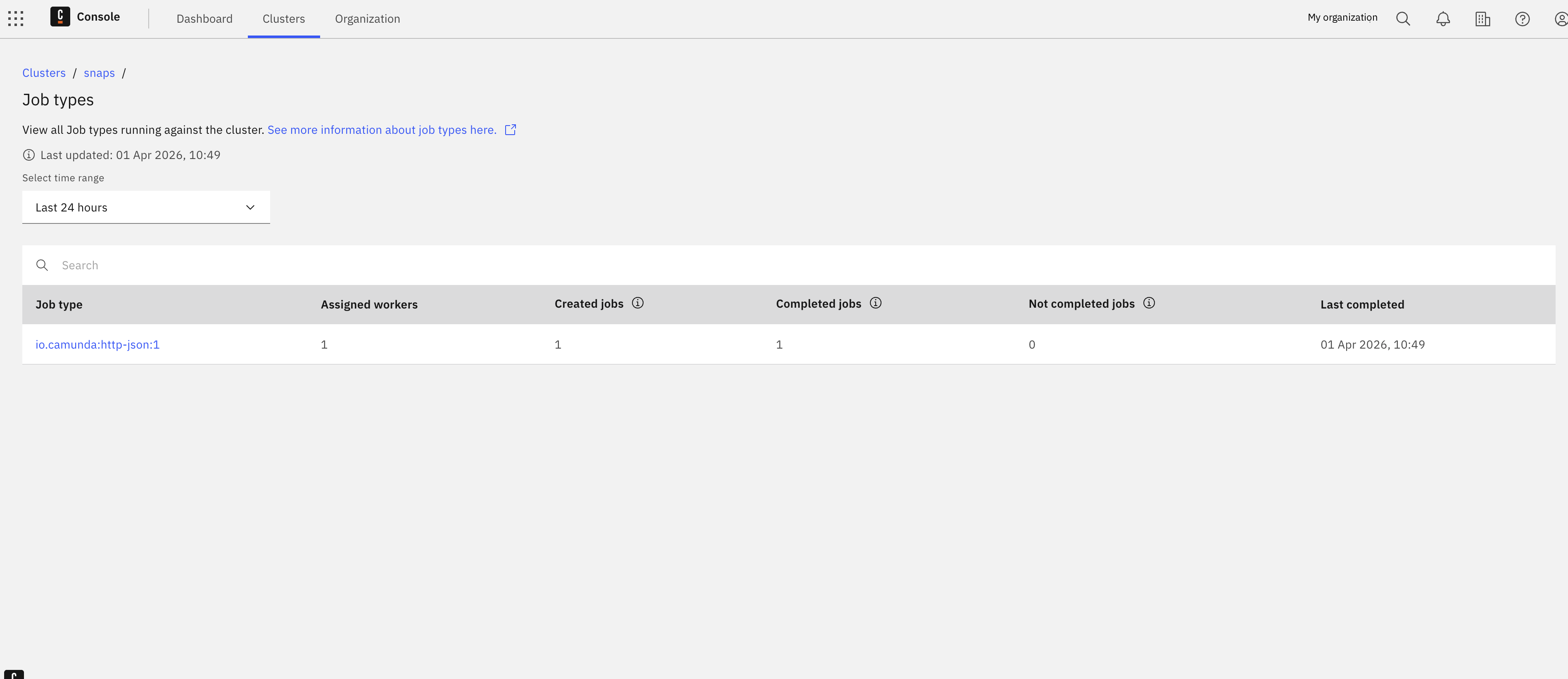Go to snaps breadcrumb link

pos(99,73)
